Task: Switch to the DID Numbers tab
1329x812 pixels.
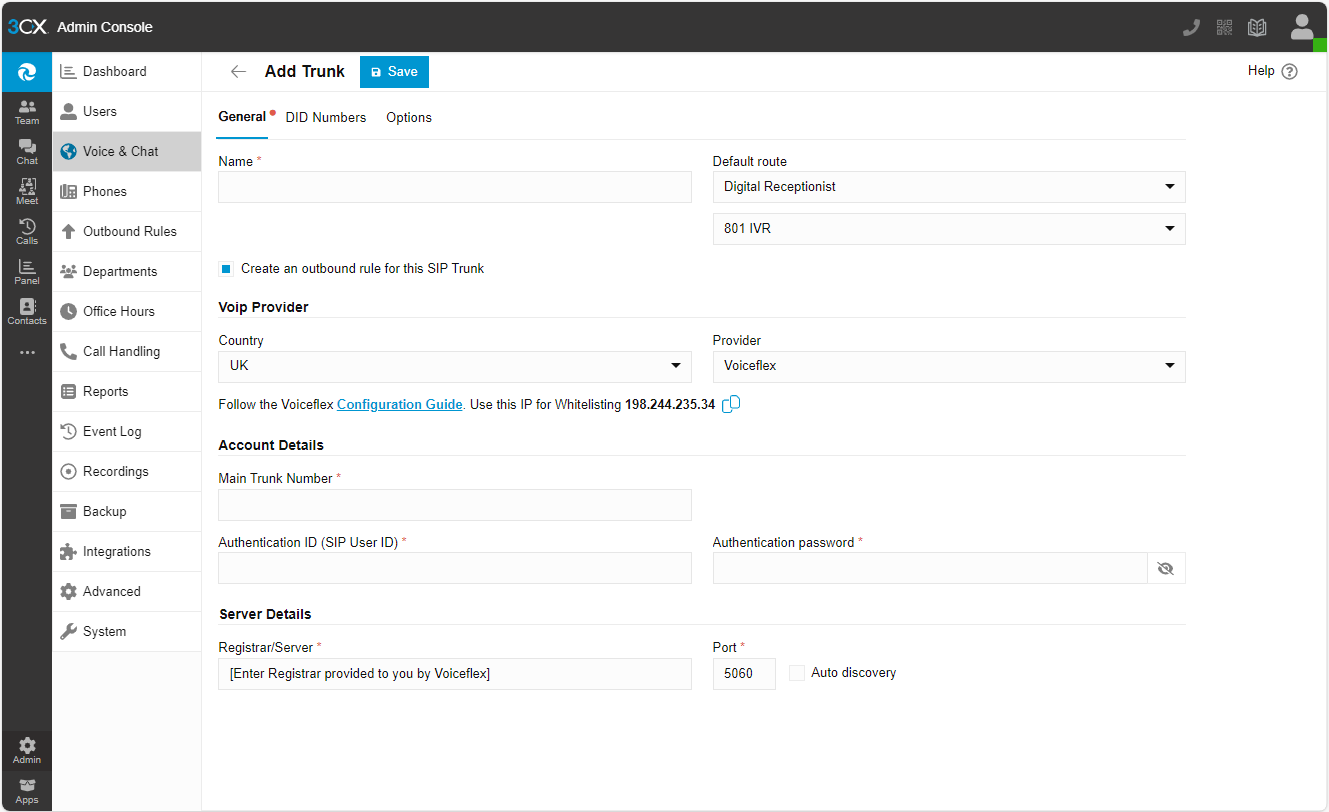Action: [x=326, y=117]
